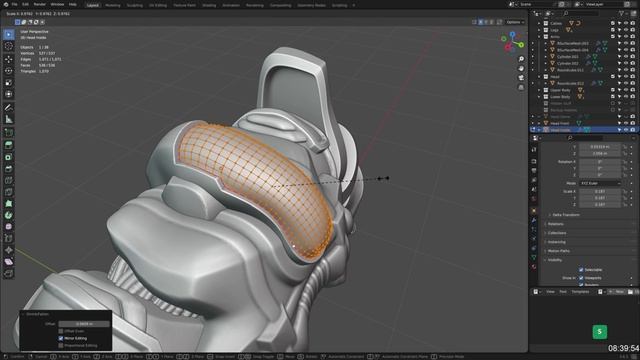
Task: Switch to the Sculpting workspace tab
Action: (x=134, y=5)
